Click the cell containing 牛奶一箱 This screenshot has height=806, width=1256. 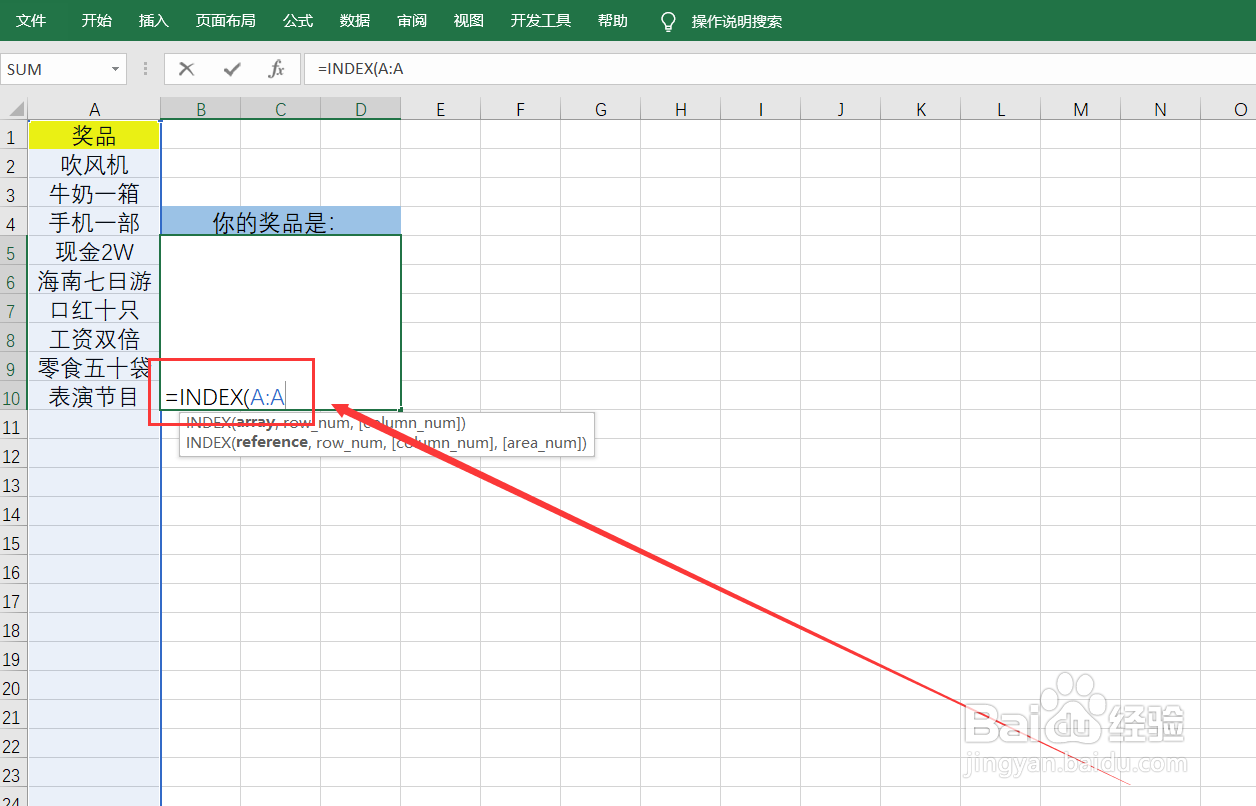click(94, 193)
